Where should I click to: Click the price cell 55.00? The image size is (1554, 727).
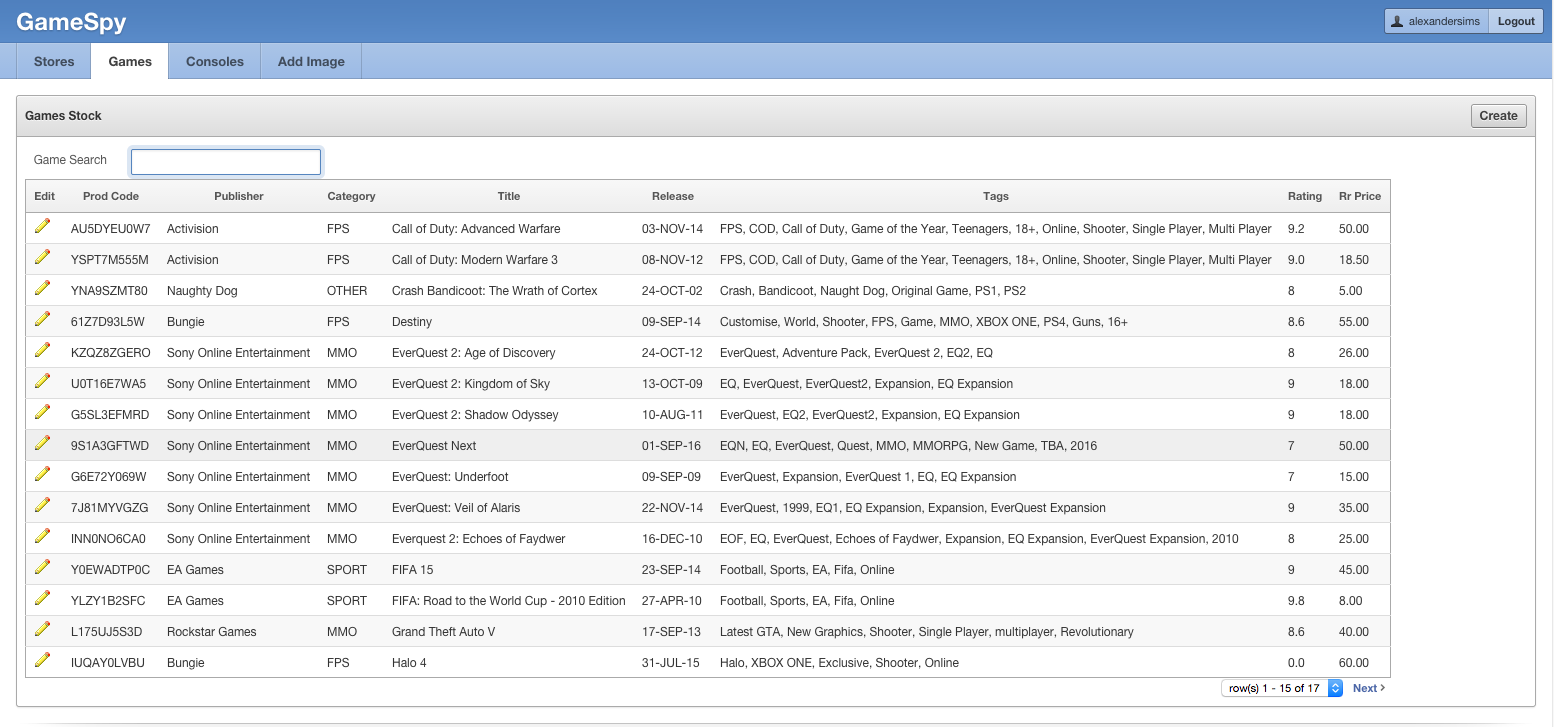point(1354,322)
